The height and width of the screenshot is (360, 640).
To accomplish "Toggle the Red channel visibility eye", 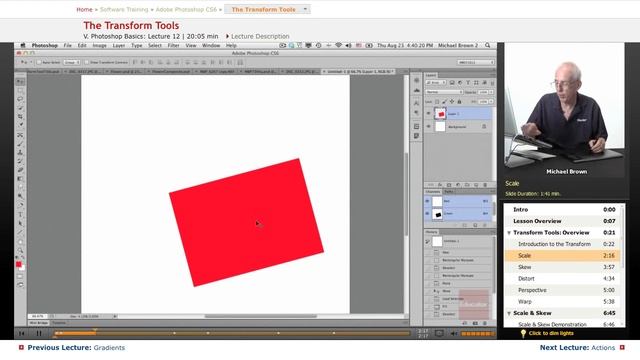I will (x=427, y=201).
